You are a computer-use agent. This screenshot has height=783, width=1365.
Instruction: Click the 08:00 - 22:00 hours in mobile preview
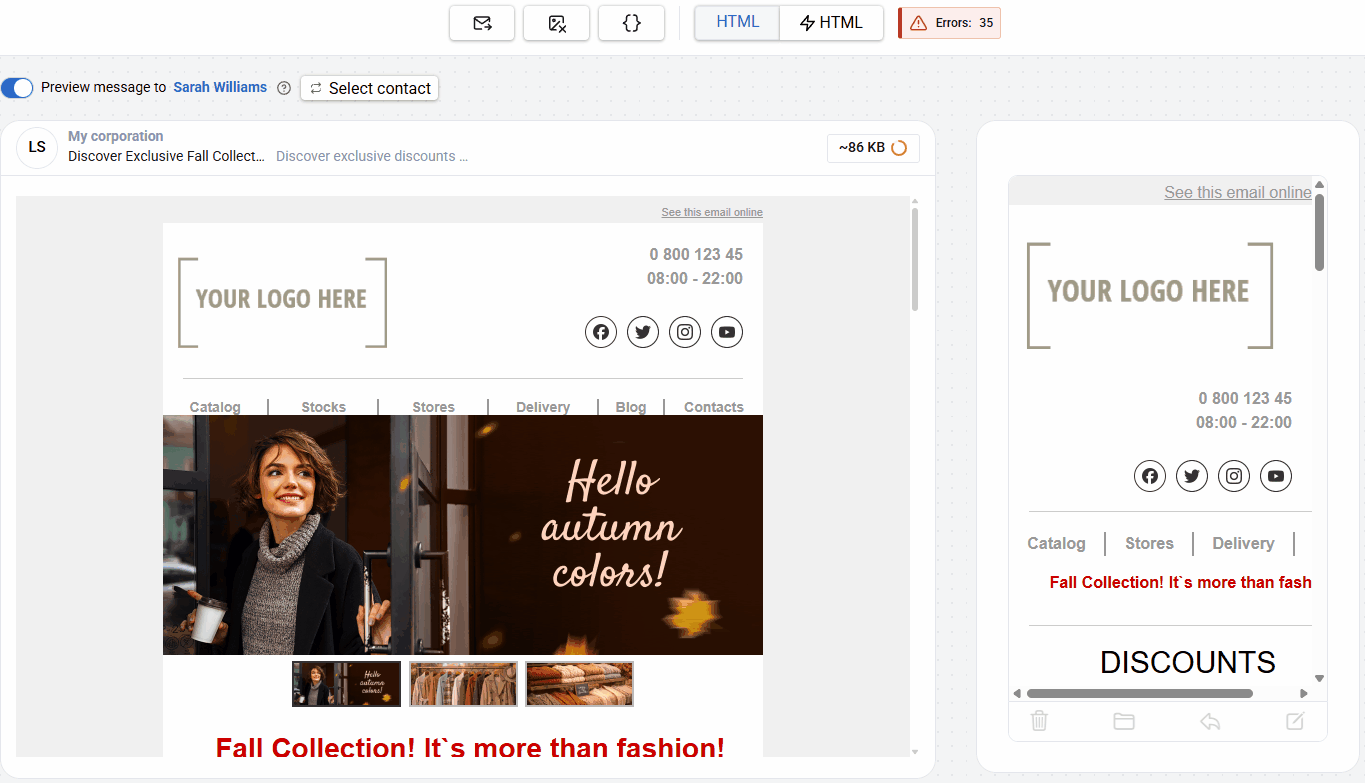coord(1244,422)
